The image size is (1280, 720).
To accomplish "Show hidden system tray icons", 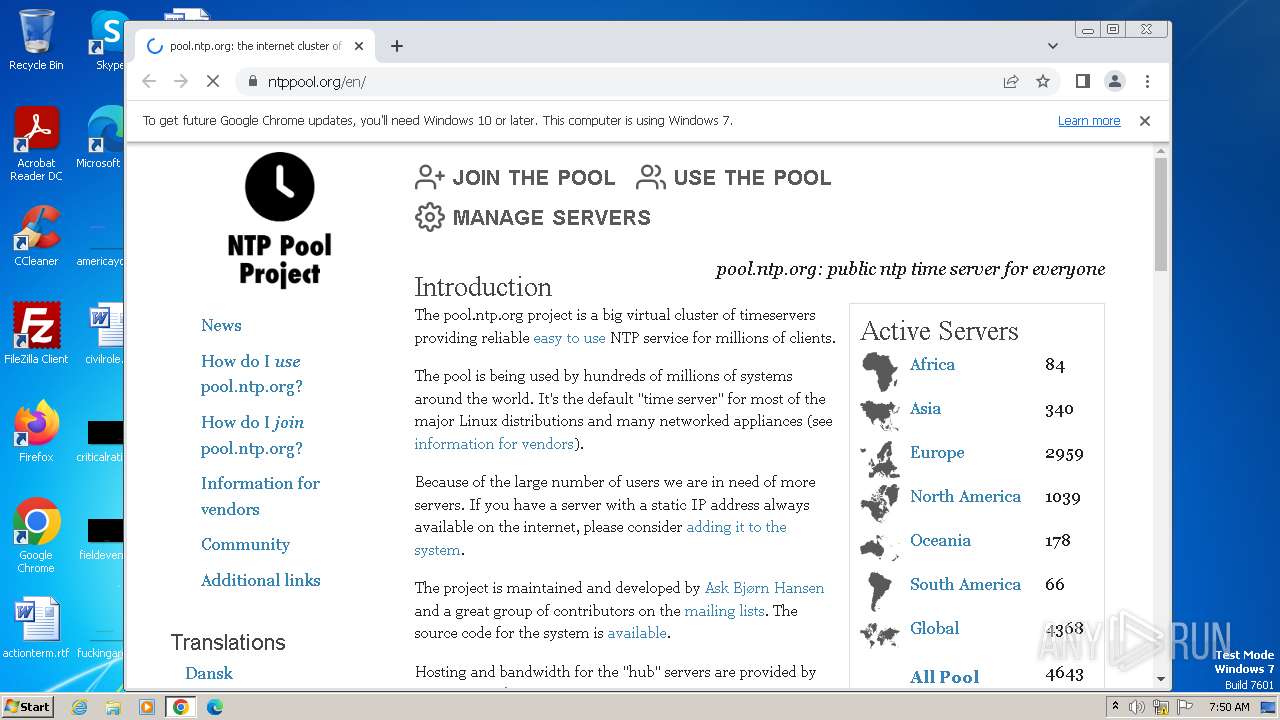I will tap(1114, 707).
